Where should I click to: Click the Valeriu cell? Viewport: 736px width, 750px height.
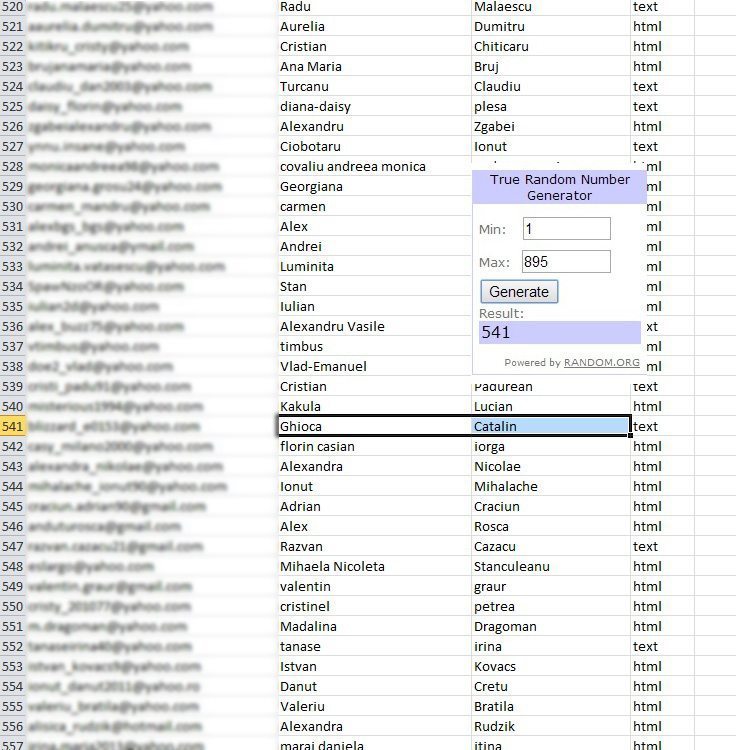(374, 706)
